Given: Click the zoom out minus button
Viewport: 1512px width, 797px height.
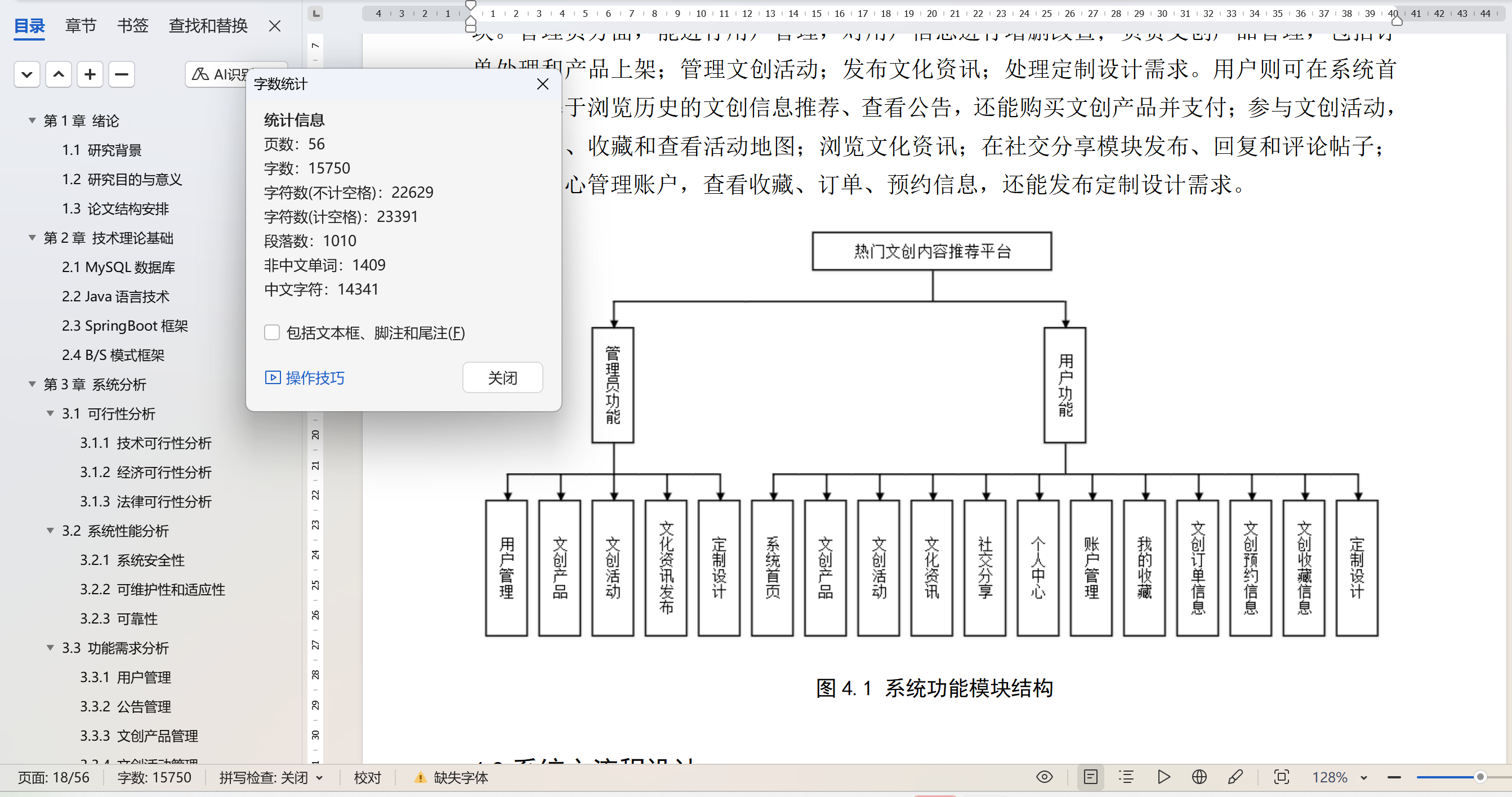Looking at the screenshot, I should pyautogui.click(x=1394, y=777).
